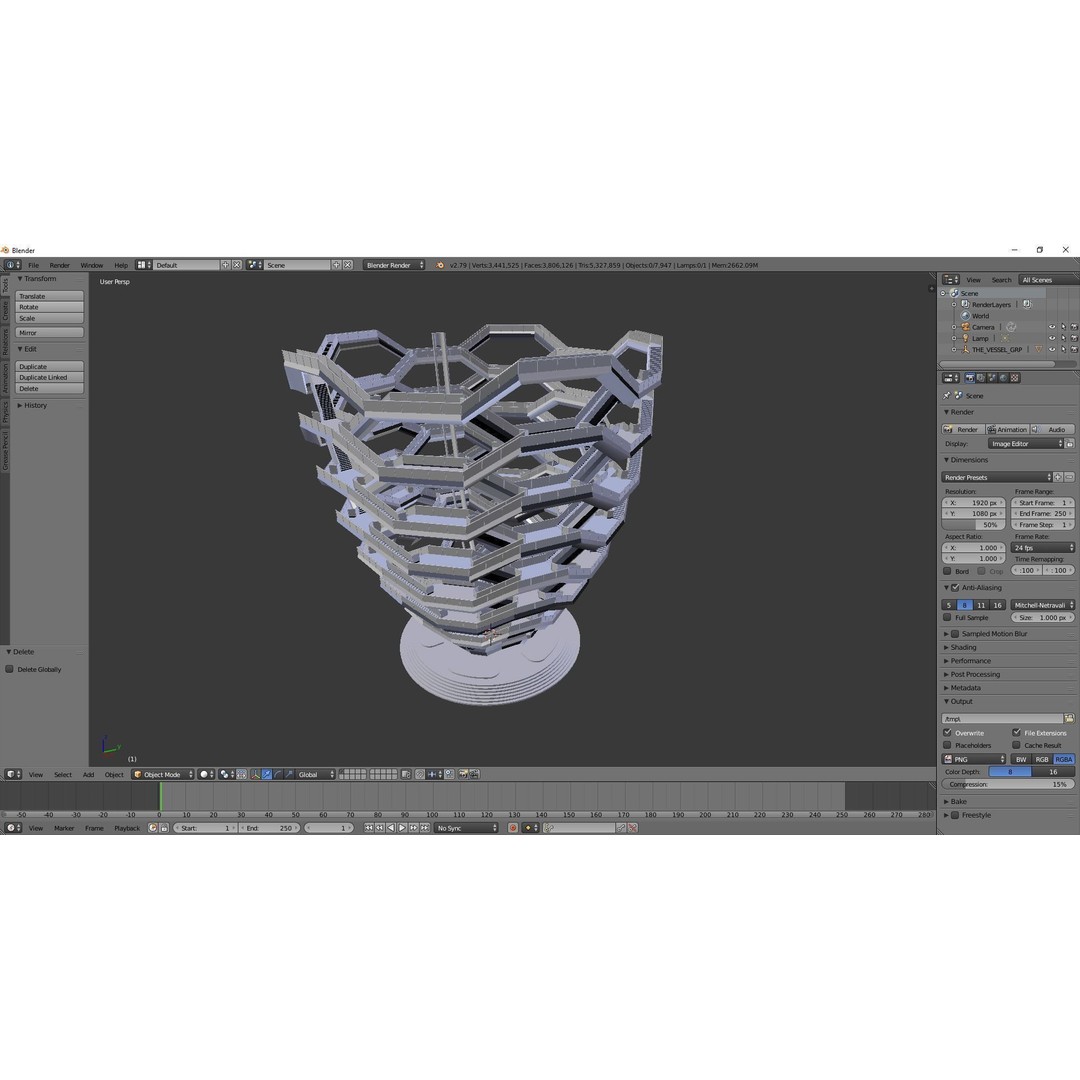Enable the Full Sample checkbox
This screenshot has width=1080, height=1080.
[x=947, y=617]
